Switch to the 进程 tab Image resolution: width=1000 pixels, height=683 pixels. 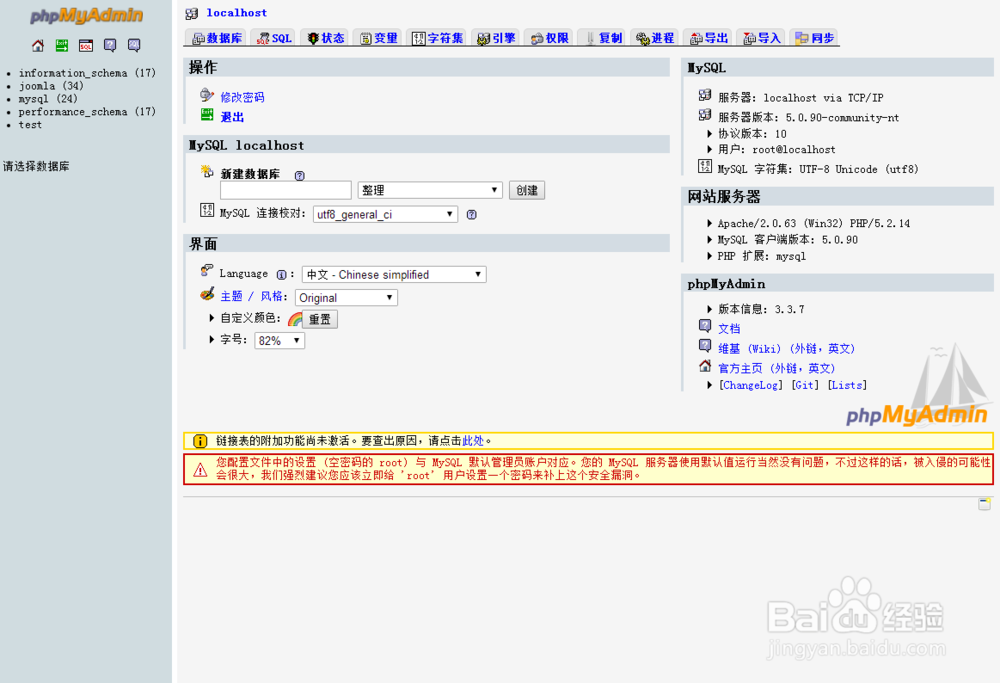point(654,38)
